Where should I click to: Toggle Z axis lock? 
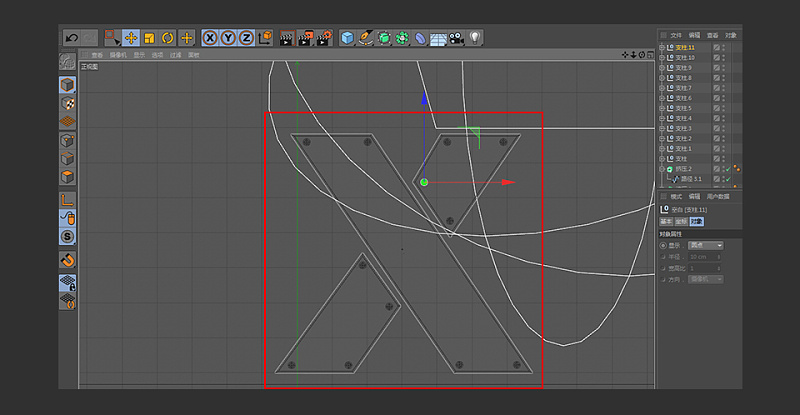[x=246, y=38]
